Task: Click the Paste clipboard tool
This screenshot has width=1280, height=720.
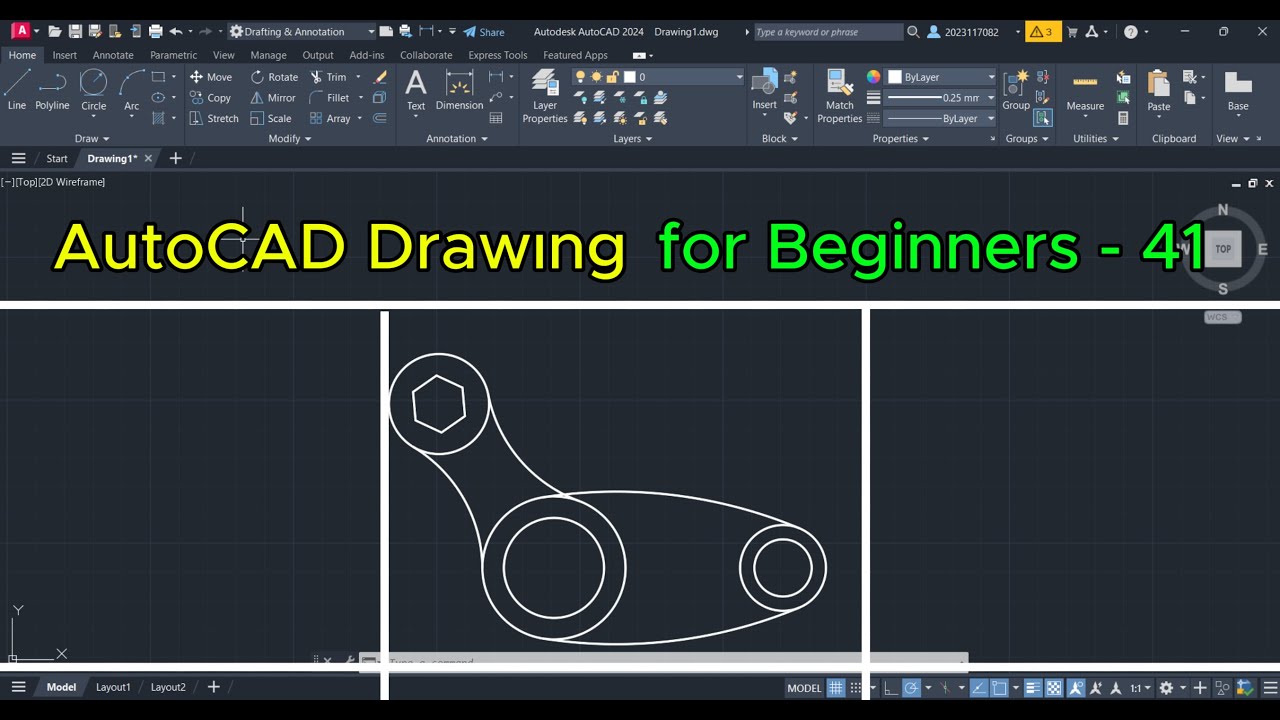Action: coord(1159,90)
